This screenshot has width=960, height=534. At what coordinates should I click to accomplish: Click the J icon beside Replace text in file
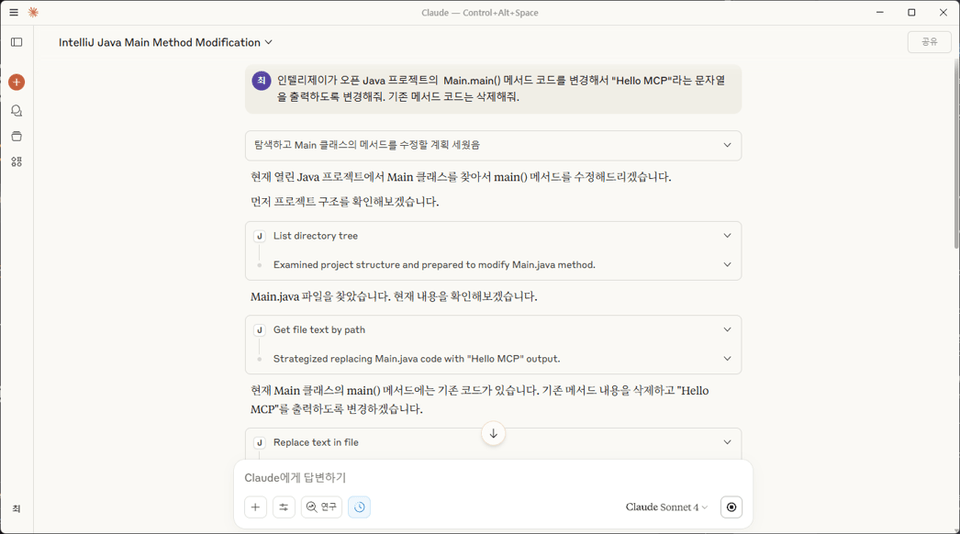260,443
